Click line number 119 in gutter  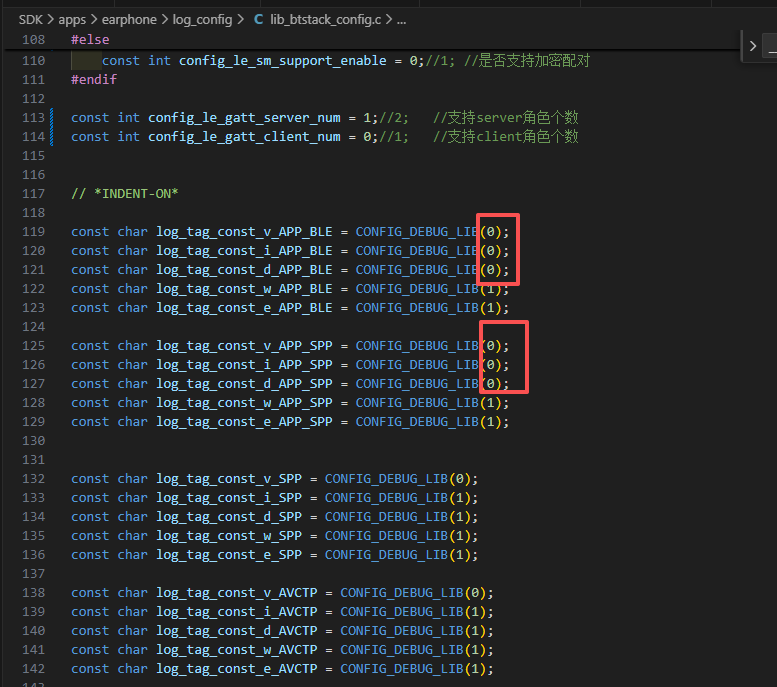pos(33,232)
